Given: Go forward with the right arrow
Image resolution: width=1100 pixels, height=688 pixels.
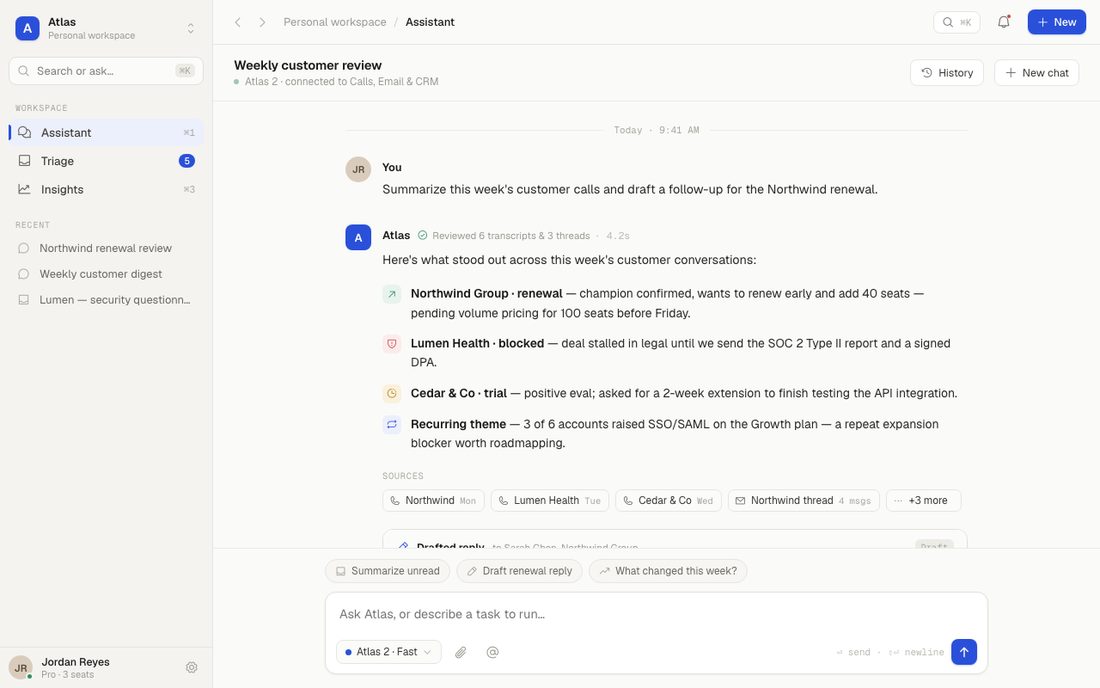Looking at the screenshot, I should point(262,22).
